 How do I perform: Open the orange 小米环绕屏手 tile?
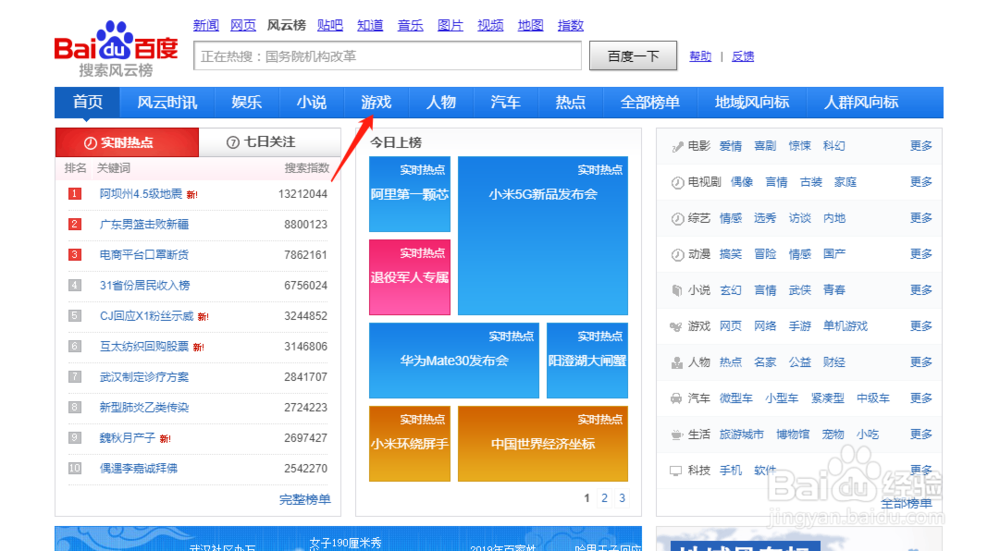point(409,444)
